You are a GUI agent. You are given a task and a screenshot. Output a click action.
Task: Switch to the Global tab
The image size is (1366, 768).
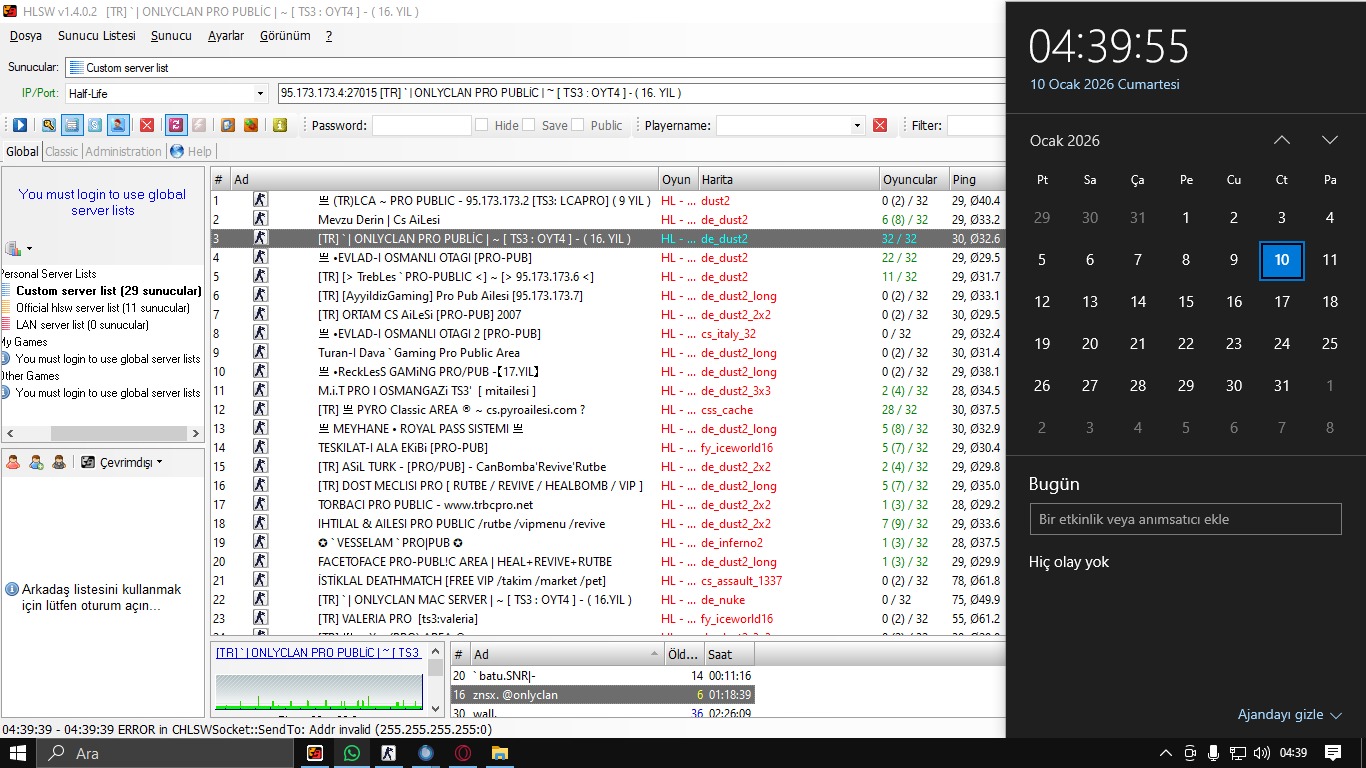[22, 151]
